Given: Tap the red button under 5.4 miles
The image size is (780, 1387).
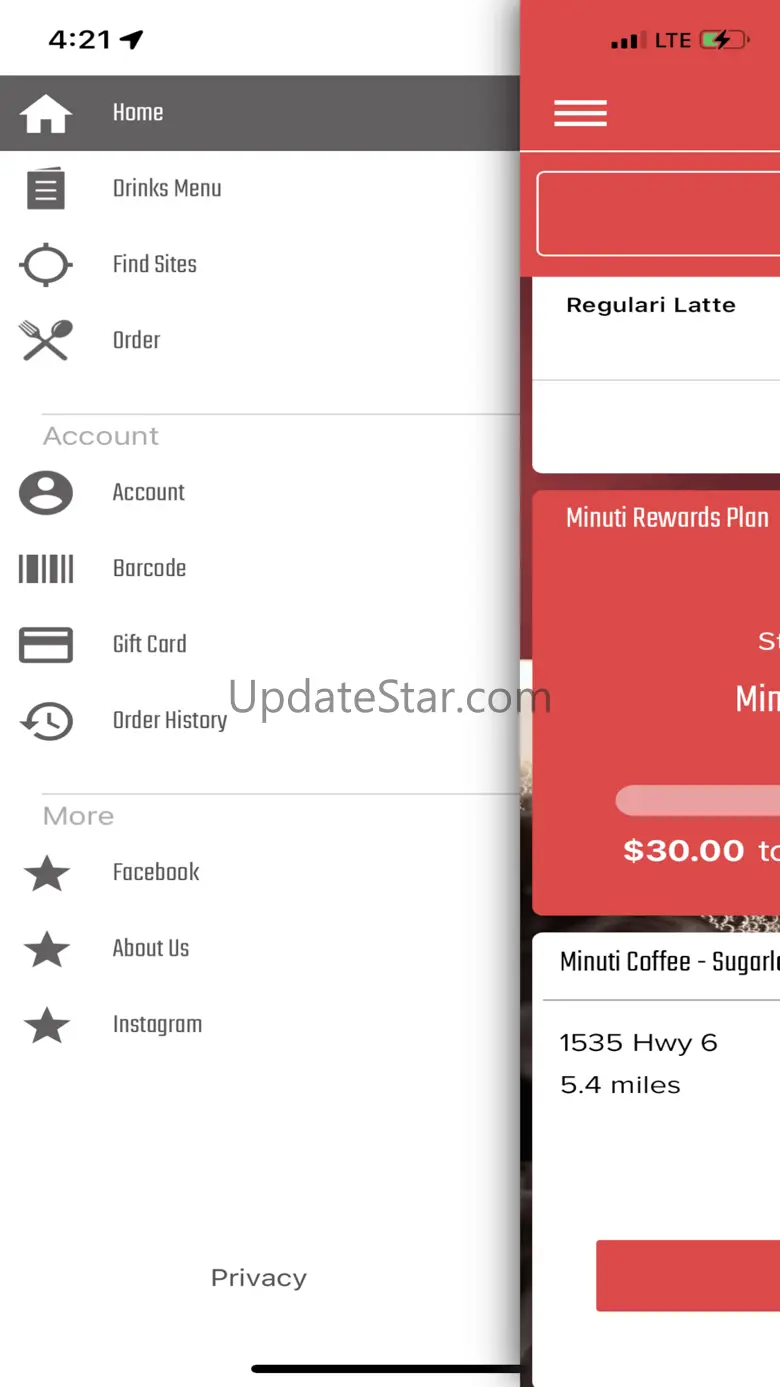Looking at the screenshot, I should point(688,1276).
